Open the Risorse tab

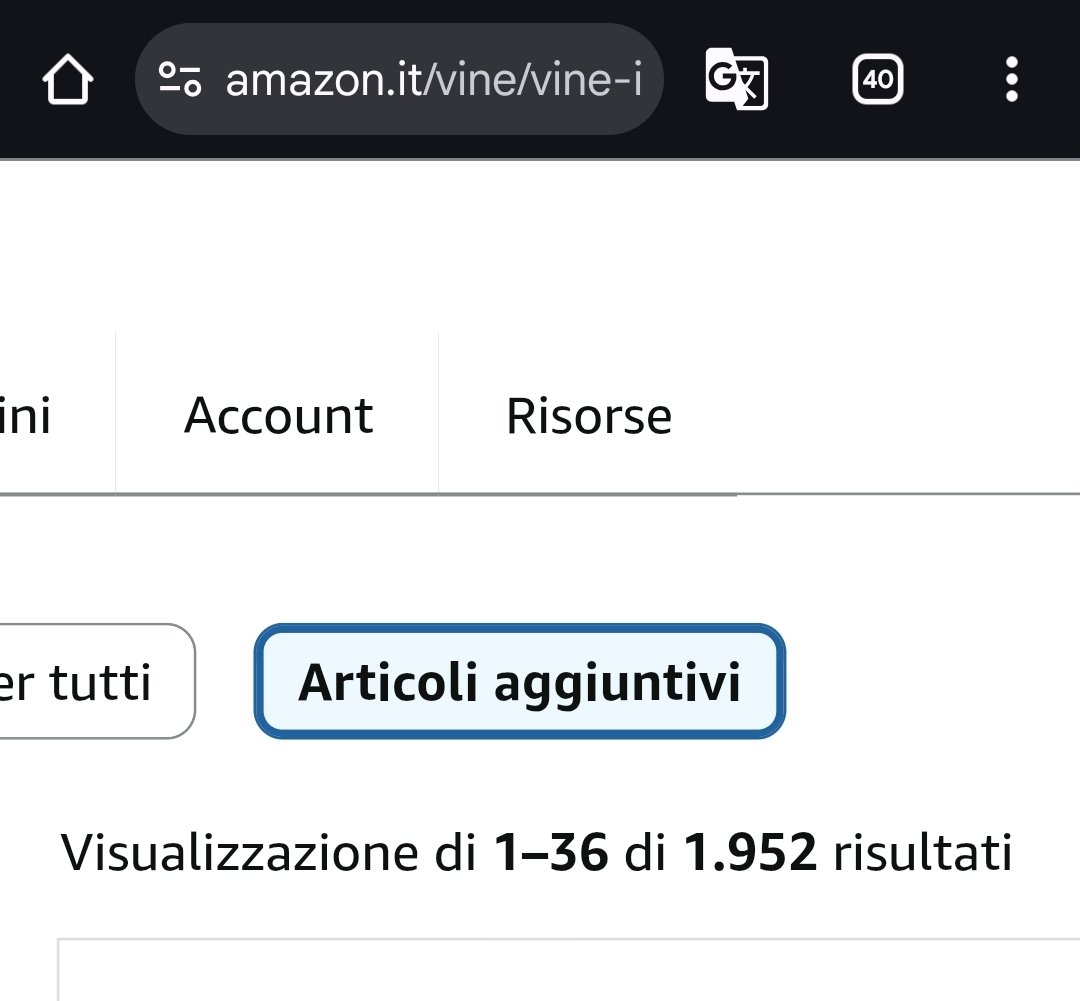[x=588, y=416]
